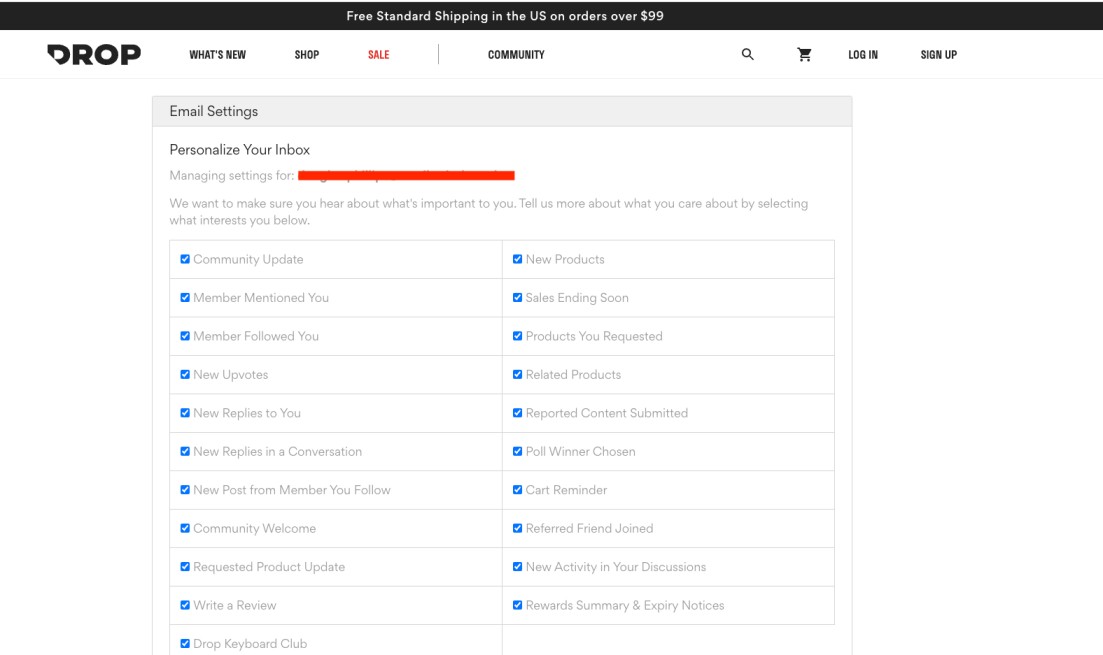Click the SIGN UP button

click(938, 55)
